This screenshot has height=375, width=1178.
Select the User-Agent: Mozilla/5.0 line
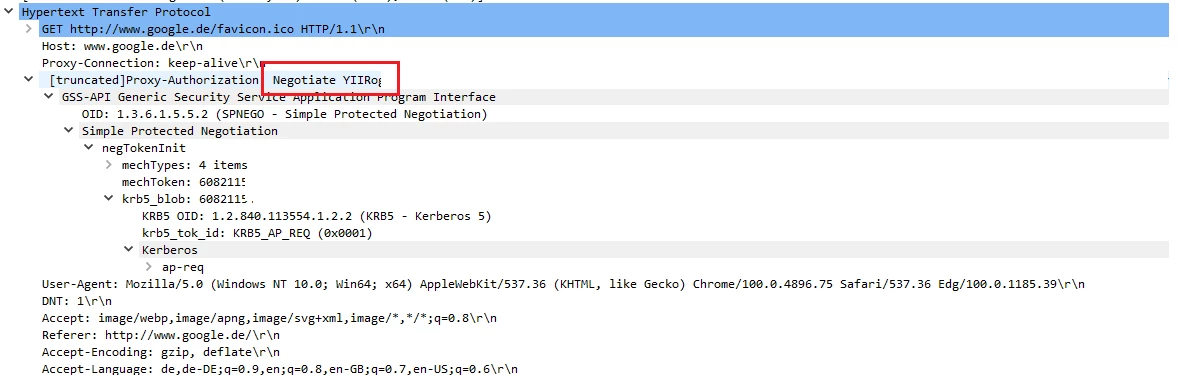[563, 284]
